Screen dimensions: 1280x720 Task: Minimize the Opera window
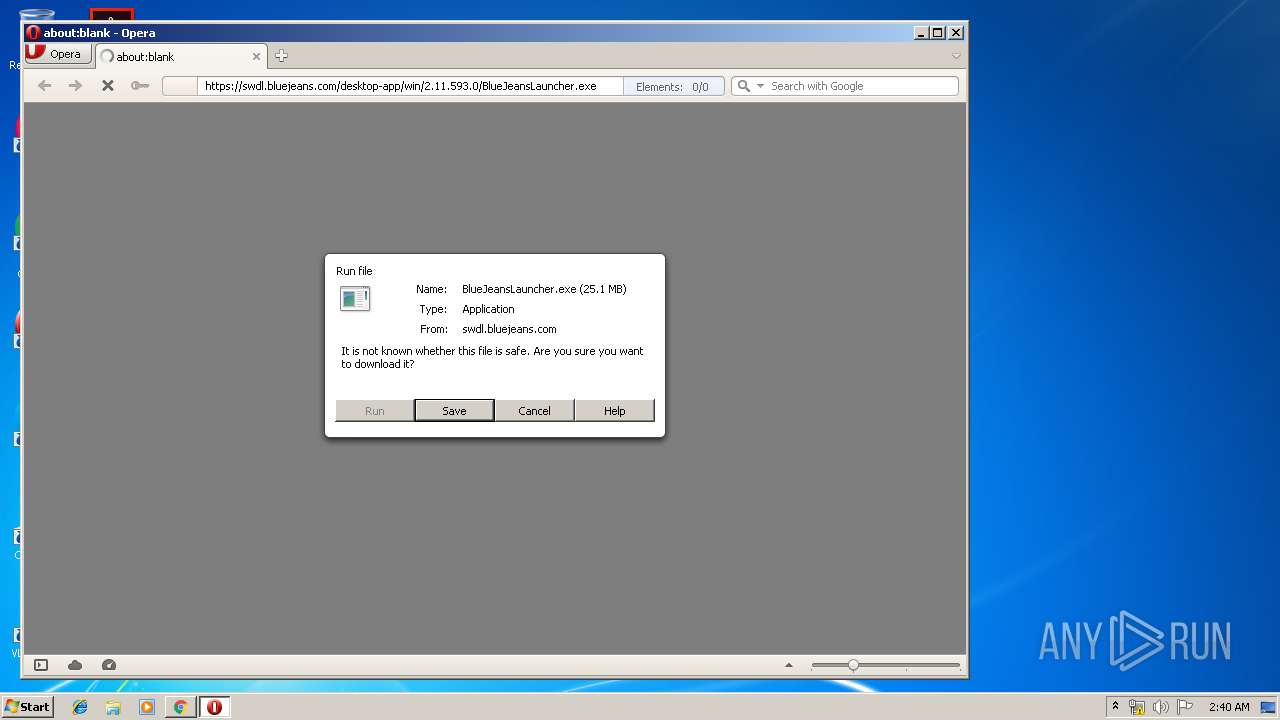tap(921, 33)
